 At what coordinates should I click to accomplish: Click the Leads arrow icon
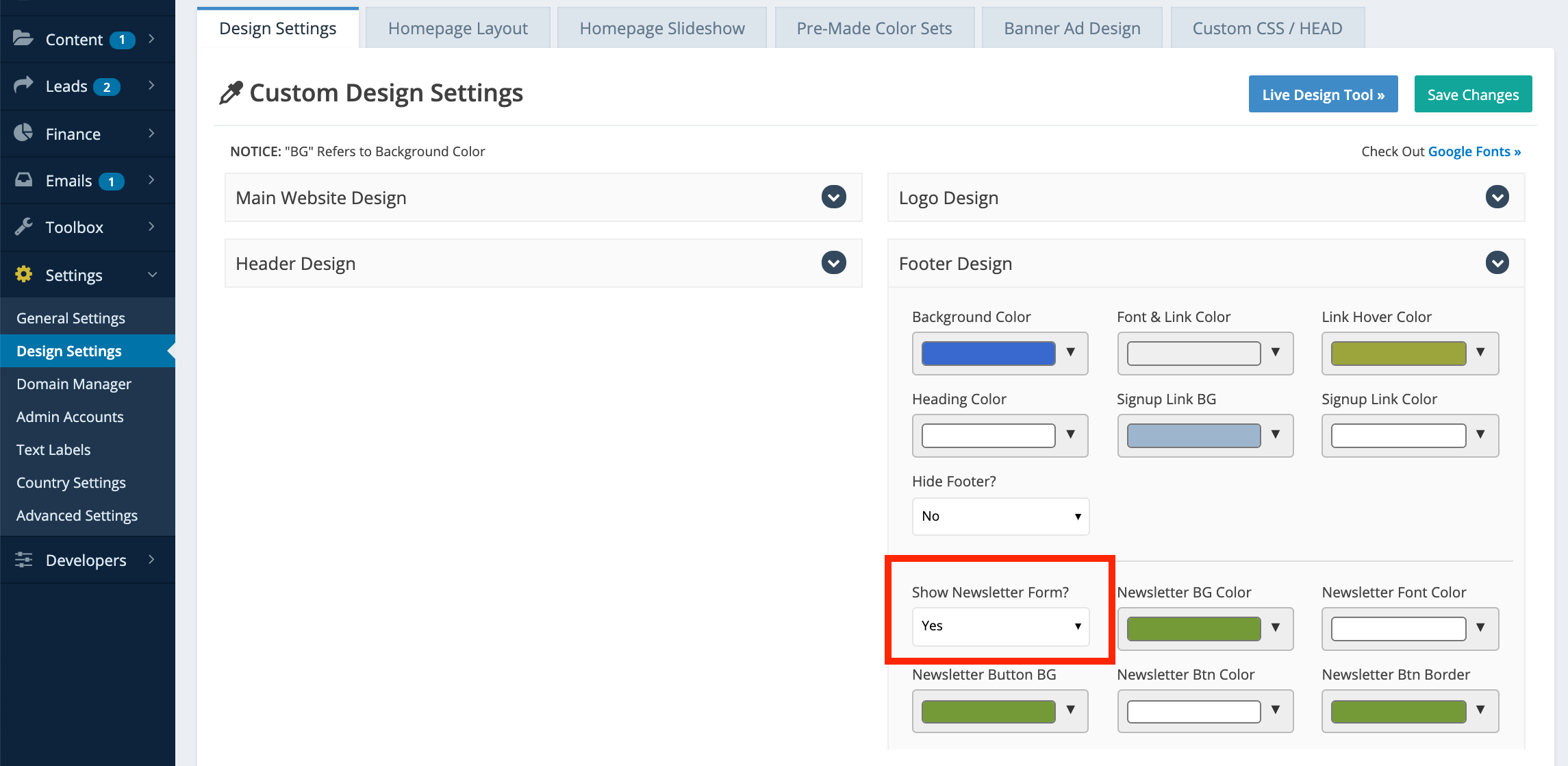[23, 85]
